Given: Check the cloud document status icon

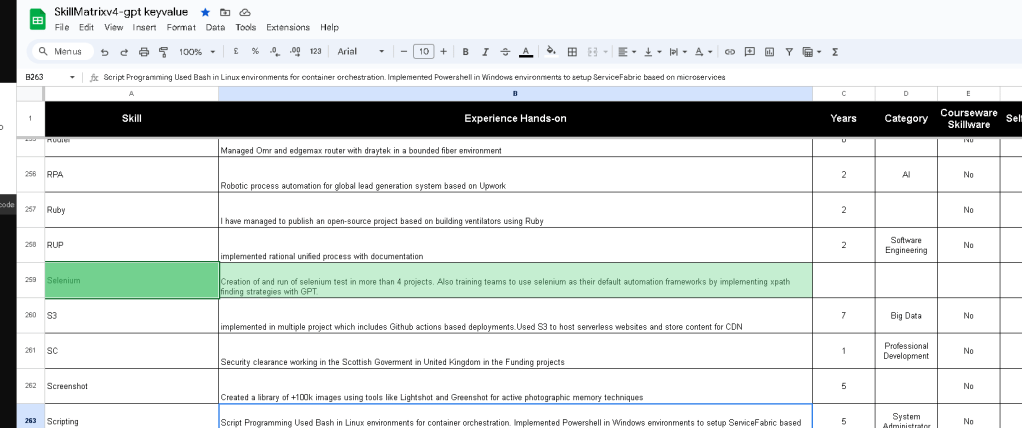Looking at the screenshot, I should point(245,12).
